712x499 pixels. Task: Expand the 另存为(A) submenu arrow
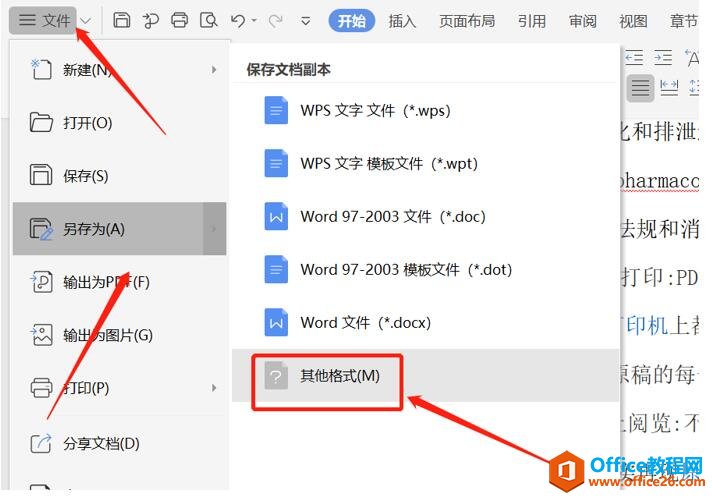point(214,228)
